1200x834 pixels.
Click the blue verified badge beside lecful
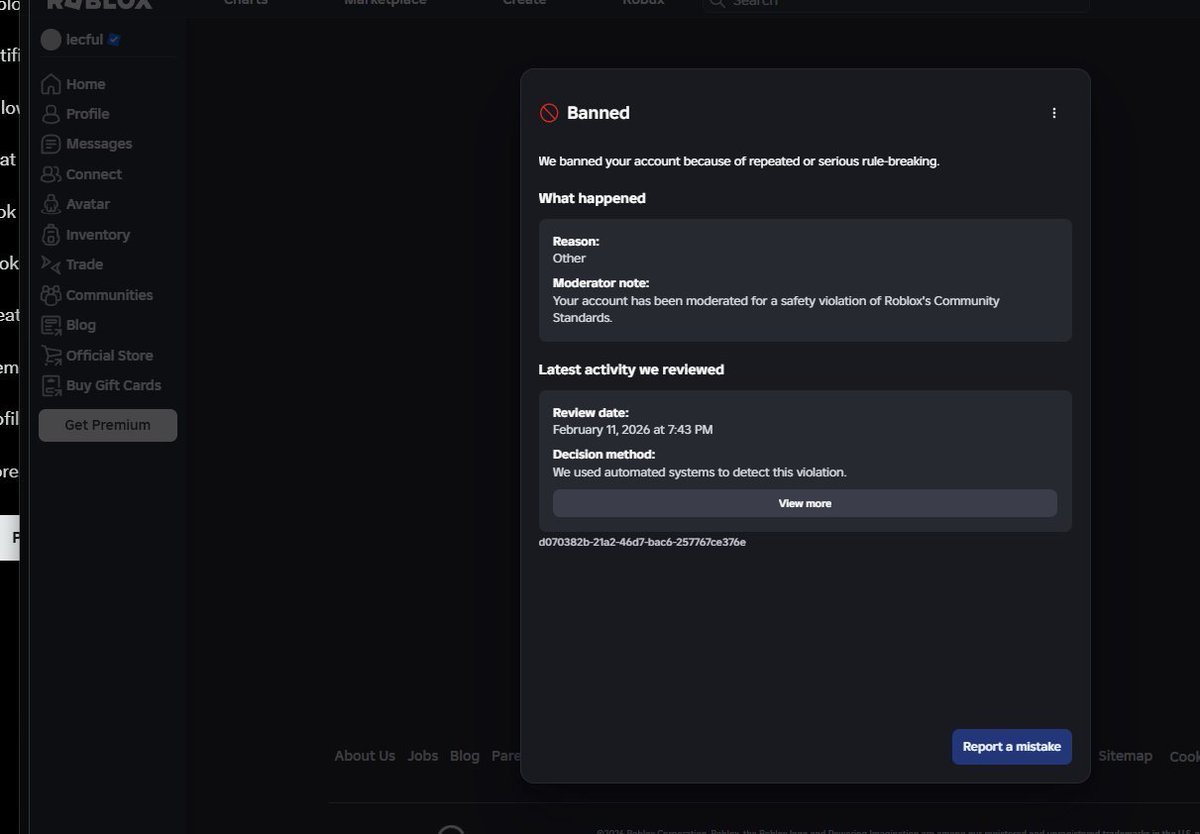114,40
